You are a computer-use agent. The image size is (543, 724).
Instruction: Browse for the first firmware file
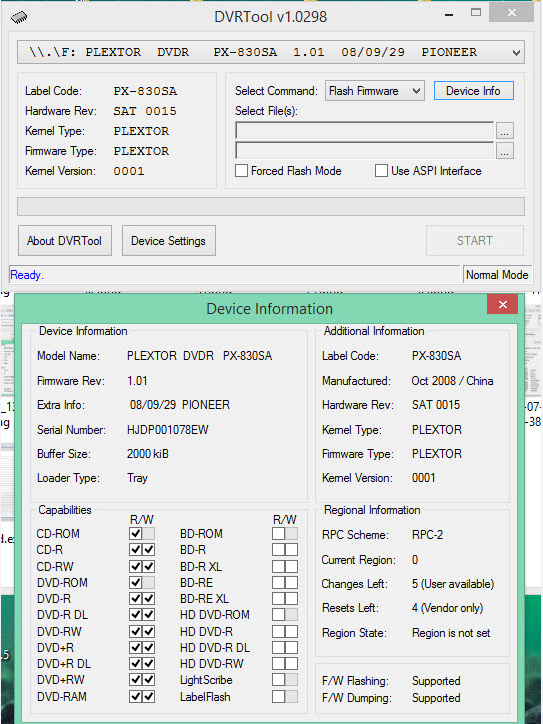(x=504, y=131)
